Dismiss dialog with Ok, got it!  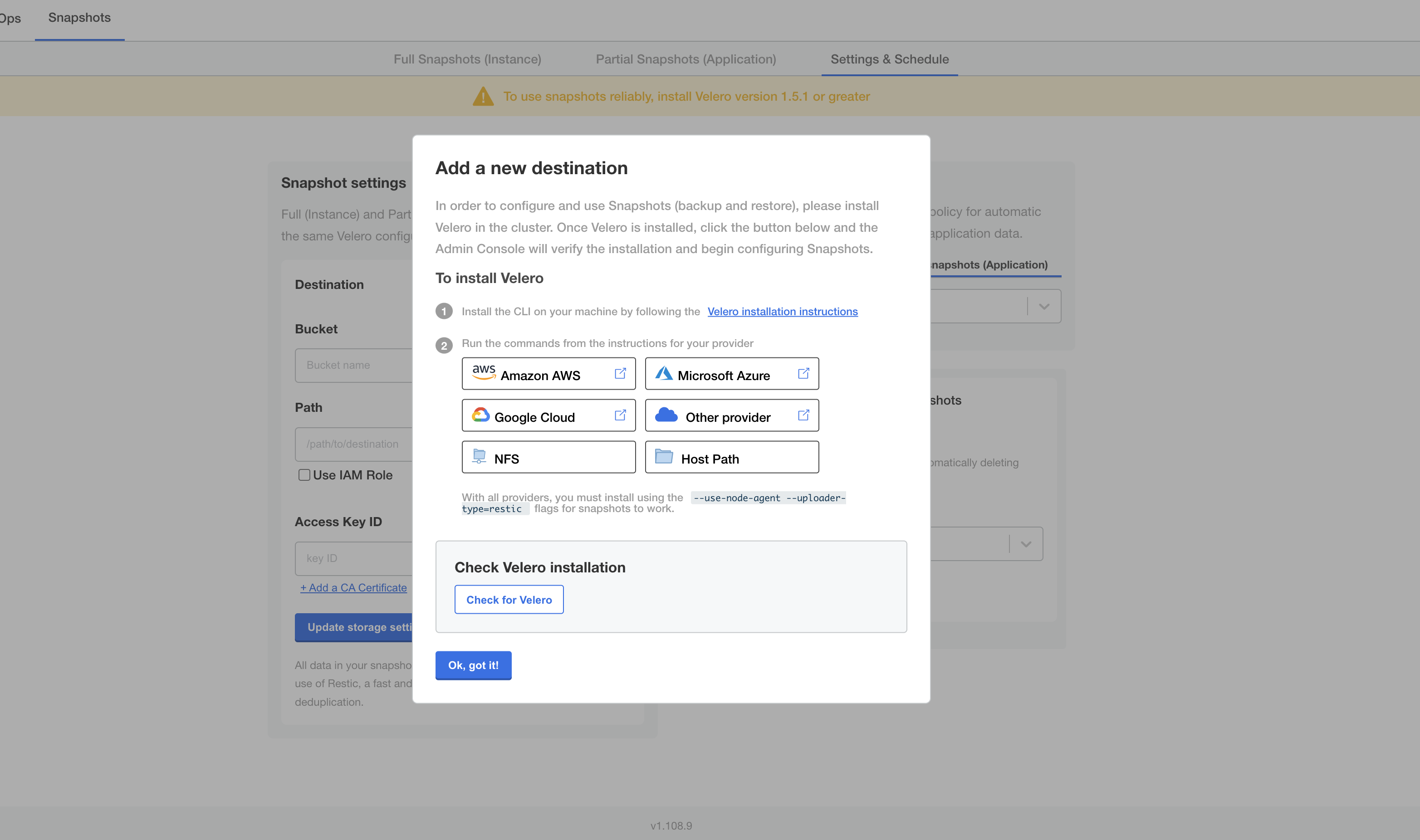[473, 665]
